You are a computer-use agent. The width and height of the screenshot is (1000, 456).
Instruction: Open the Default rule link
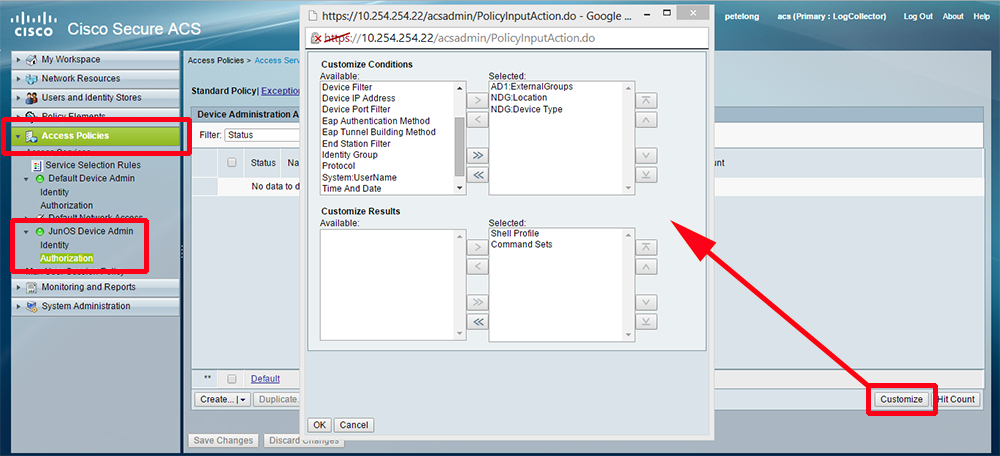coord(265,379)
